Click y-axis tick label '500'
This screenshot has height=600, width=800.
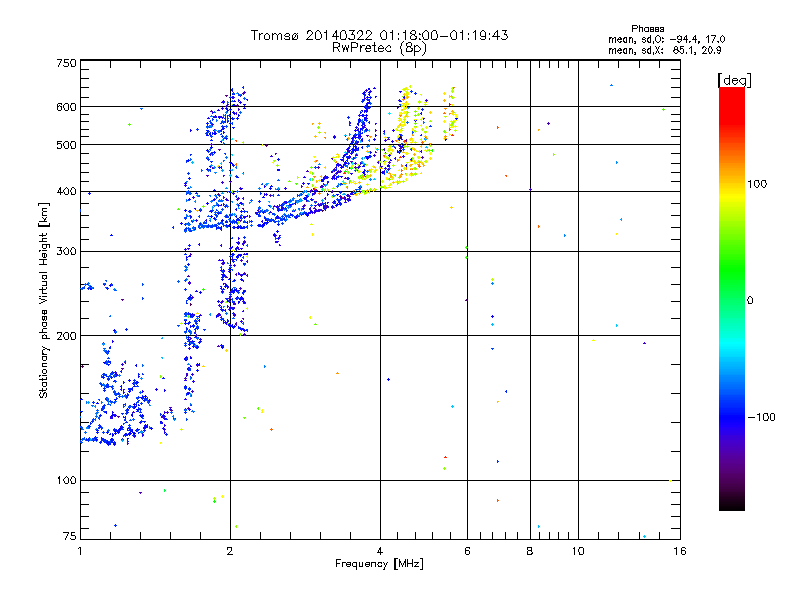click(x=66, y=145)
